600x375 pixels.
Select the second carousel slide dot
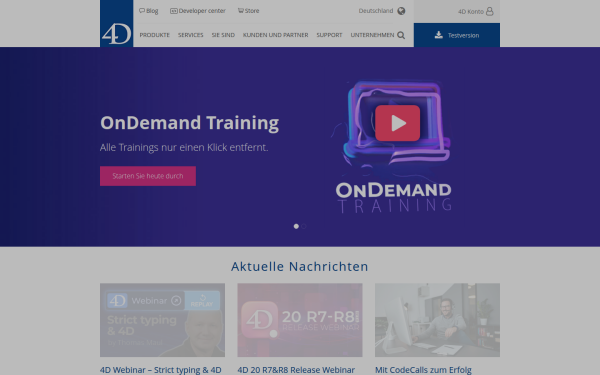(304, 227)
